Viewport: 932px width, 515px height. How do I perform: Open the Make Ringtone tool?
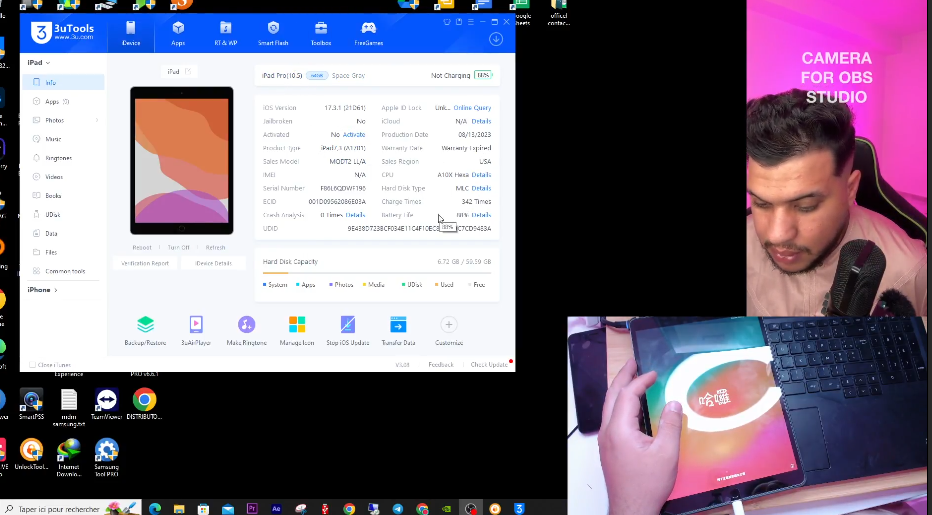[x=247, y=331]
